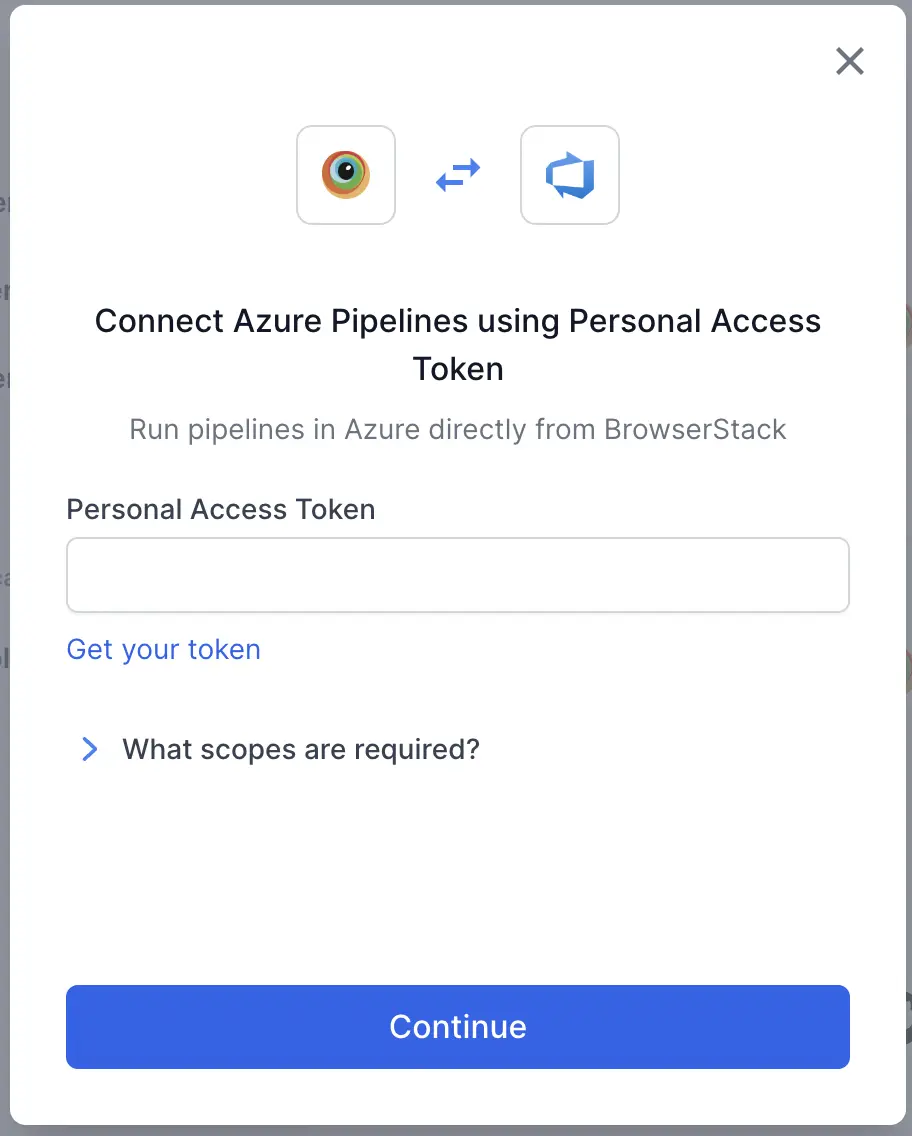The image size is (912, 1136).
Task: Click the word "Token" on the heading's second line
Action: [458, 369]
